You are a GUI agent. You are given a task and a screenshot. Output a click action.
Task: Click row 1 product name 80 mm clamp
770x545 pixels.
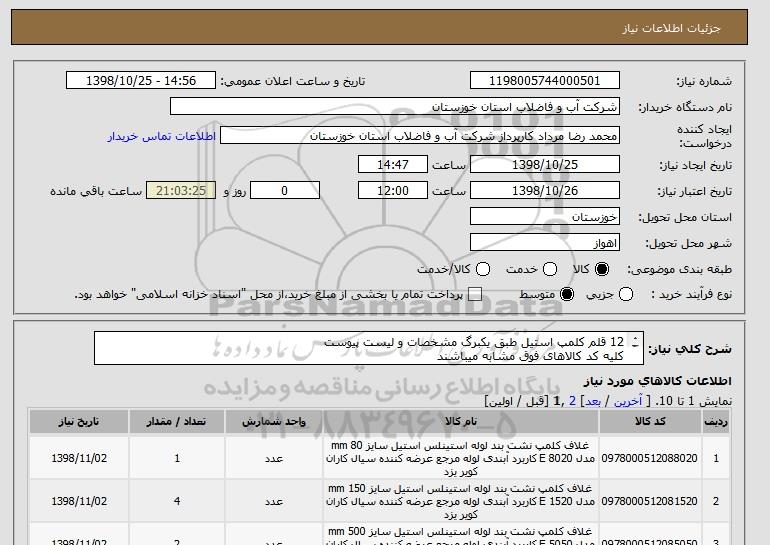click(x=461, y=458)
